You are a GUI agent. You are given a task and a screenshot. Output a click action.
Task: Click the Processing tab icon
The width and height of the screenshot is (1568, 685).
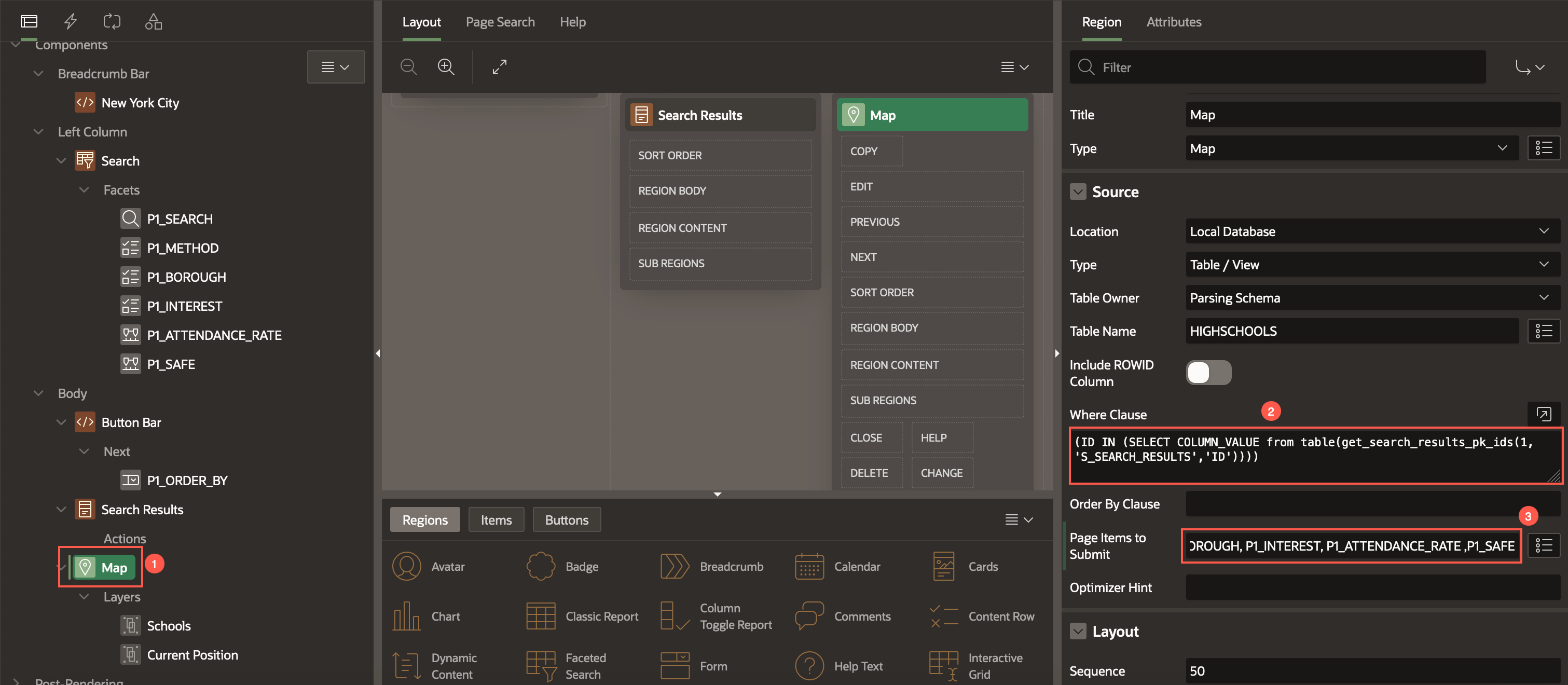(x=112, y=21)
